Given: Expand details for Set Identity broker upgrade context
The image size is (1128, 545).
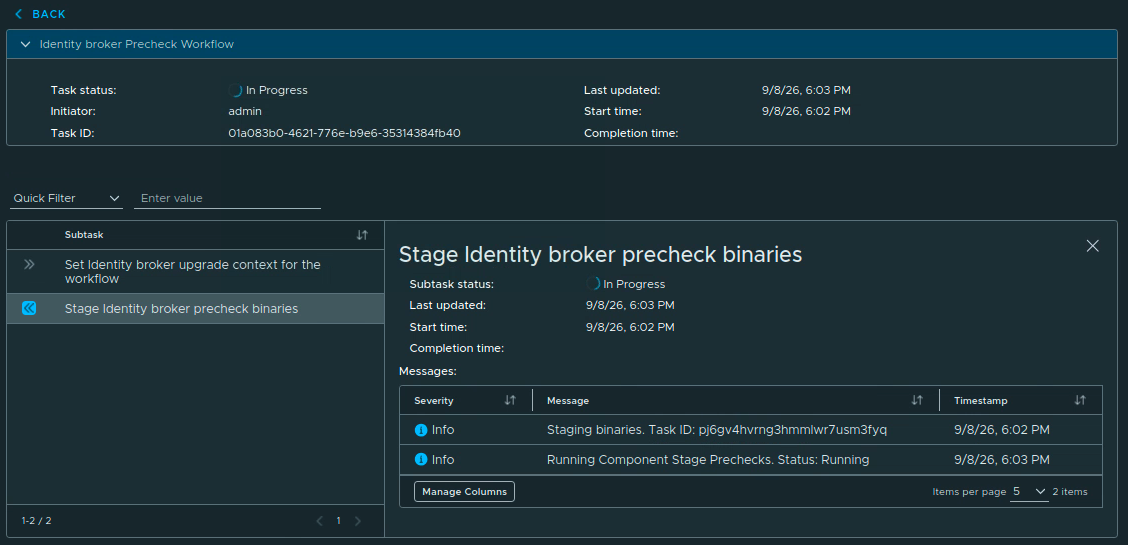Looking at the screenshot, I should (x=29, y=265).
